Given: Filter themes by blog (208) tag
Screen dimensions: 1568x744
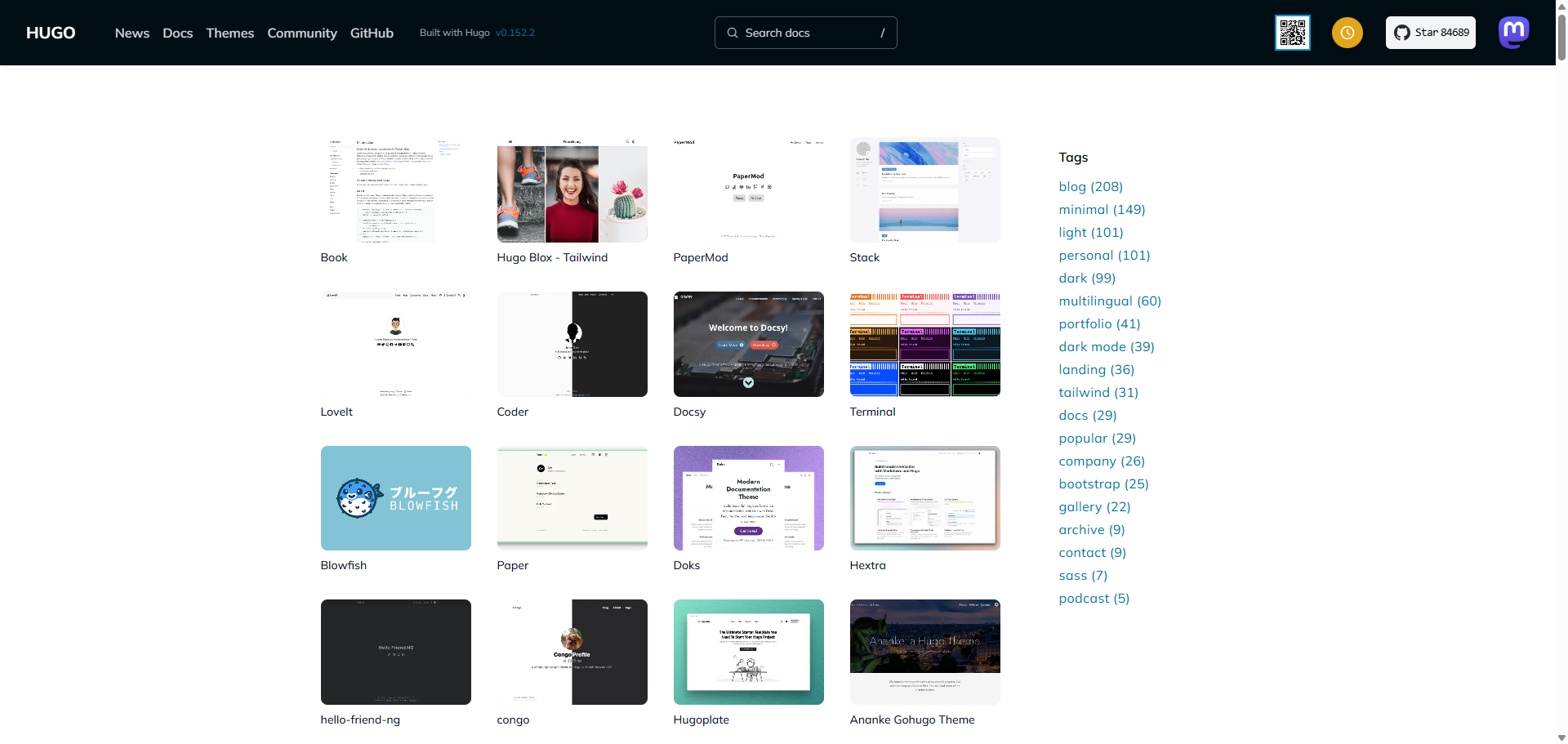Looking at the screenshot, I should click(1090, 186).
